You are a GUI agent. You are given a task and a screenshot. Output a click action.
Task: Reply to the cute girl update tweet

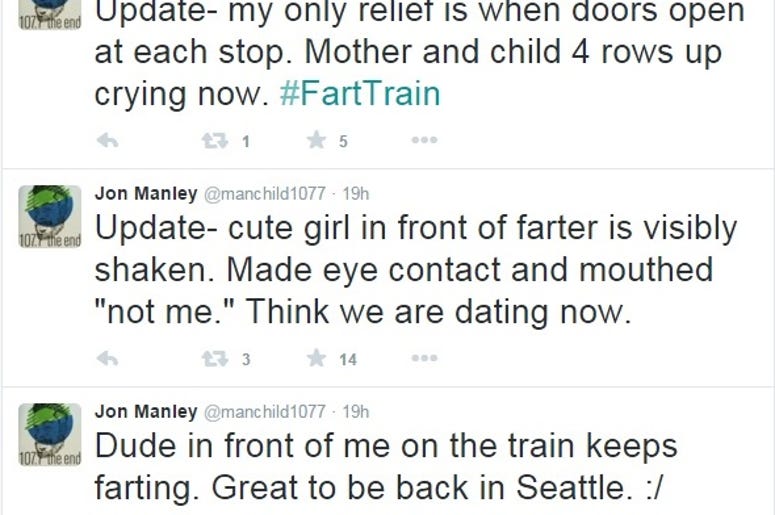[x=107, y=358]
